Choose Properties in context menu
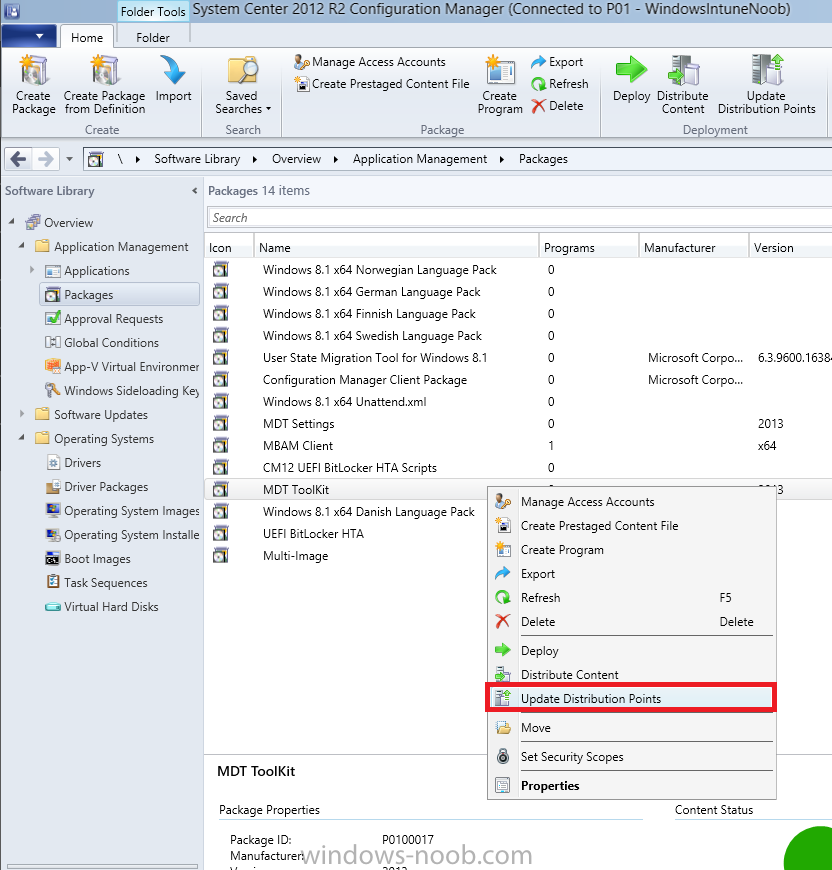Screen dimensions: 832x870 (x=631, y=785)
